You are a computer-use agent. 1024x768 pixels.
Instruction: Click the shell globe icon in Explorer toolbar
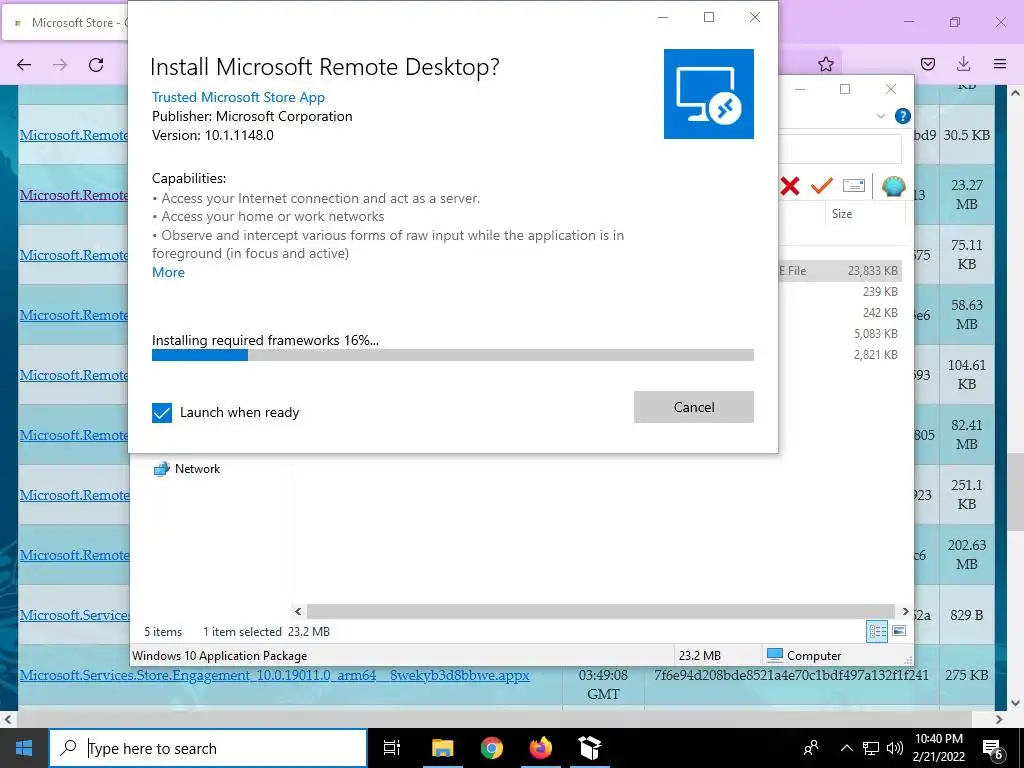(893, 186)
